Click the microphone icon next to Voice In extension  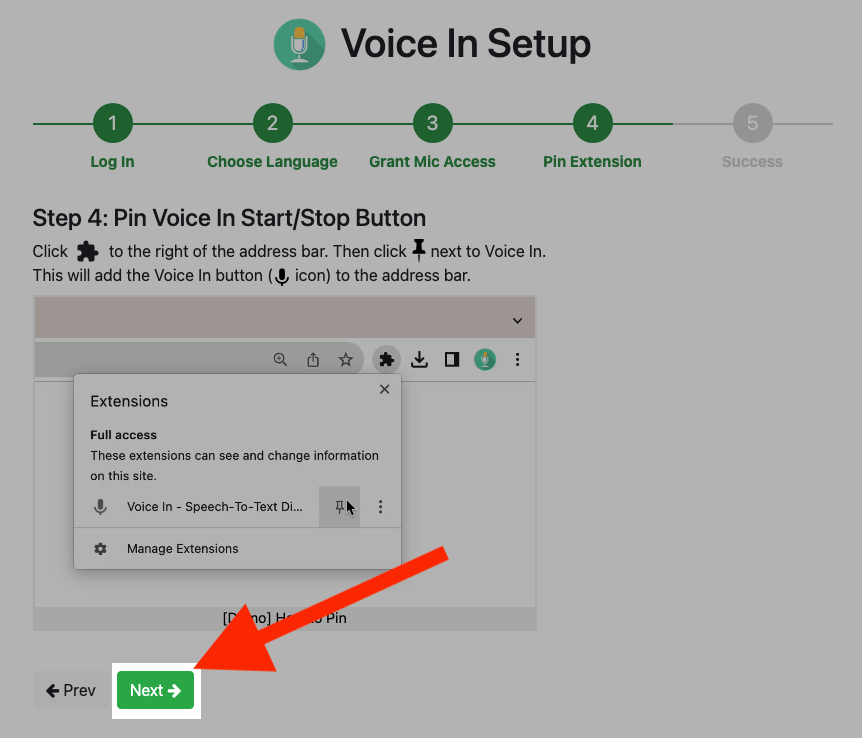point(100,507)
